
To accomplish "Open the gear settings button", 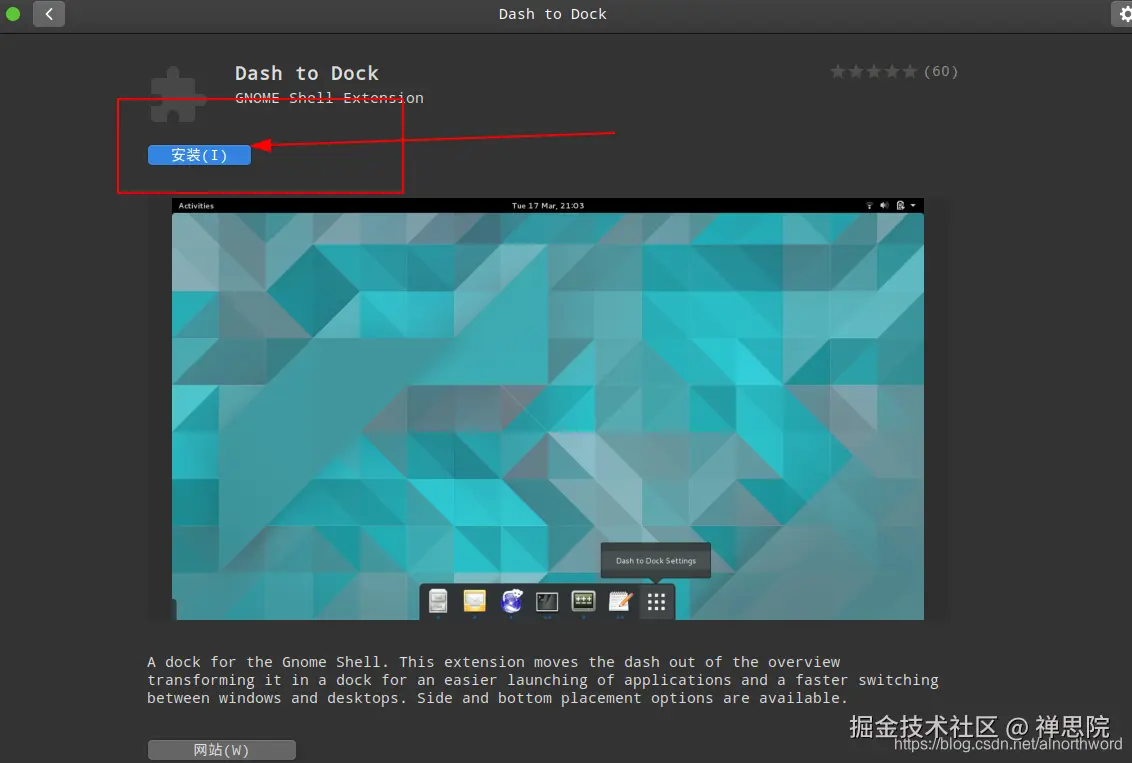I will (x=1123, y=14).
